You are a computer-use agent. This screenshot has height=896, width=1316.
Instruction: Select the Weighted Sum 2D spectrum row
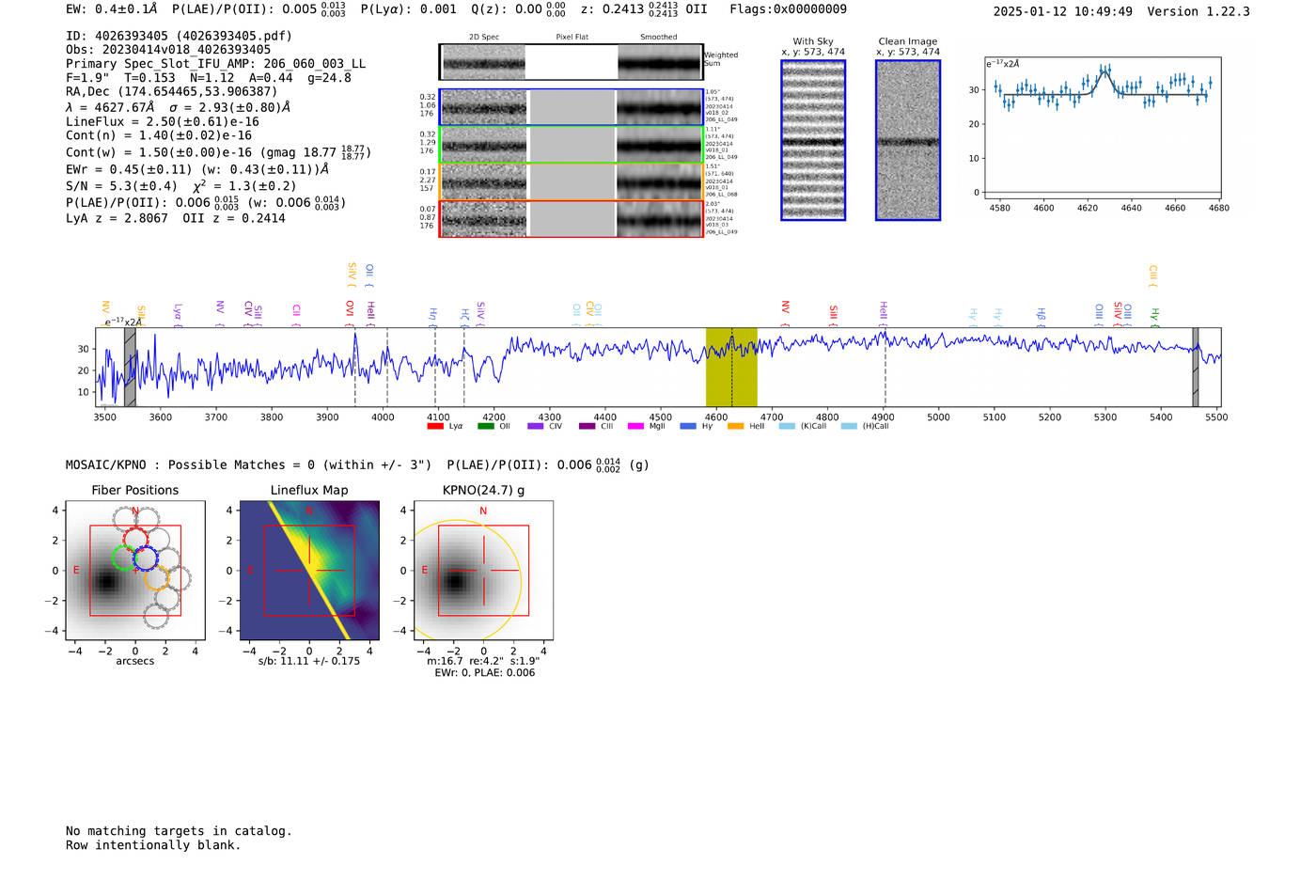571,62
